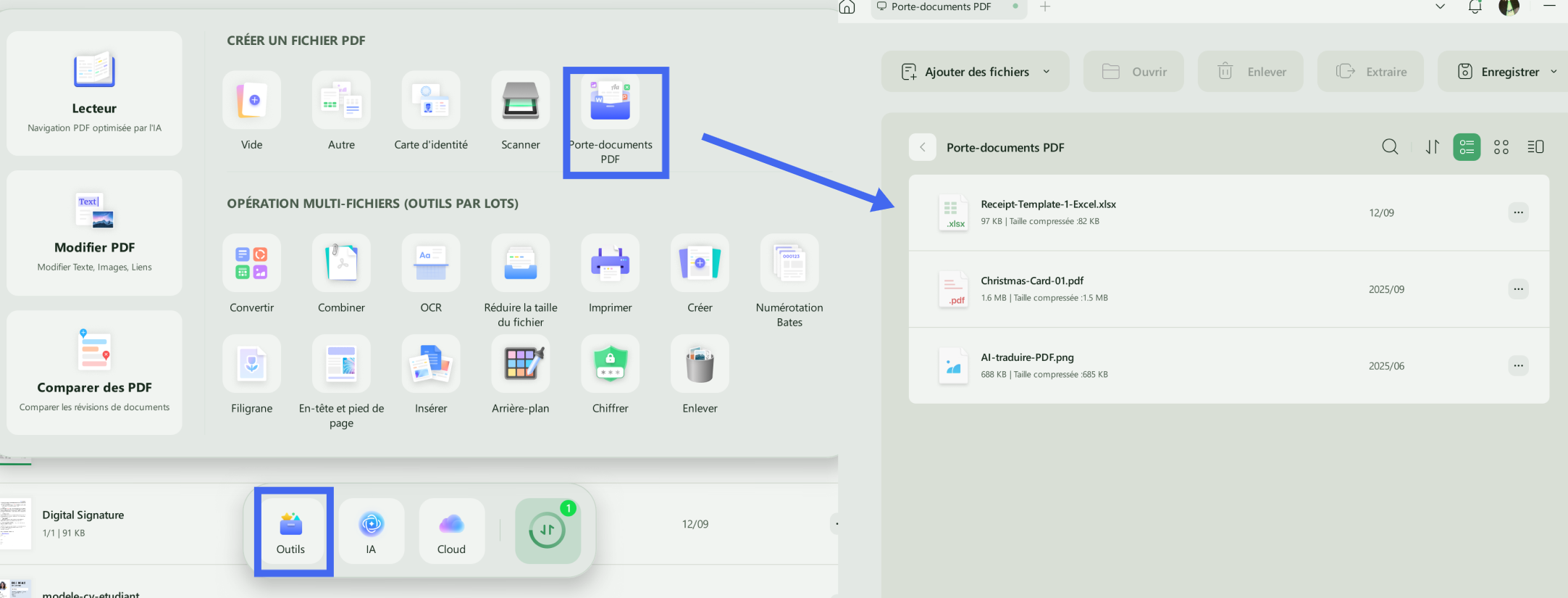Expand the Enregistrer dropdown arrow
Viewport: 1568px width, 598px height.
pyautogui.click(x=1554, y=71)
